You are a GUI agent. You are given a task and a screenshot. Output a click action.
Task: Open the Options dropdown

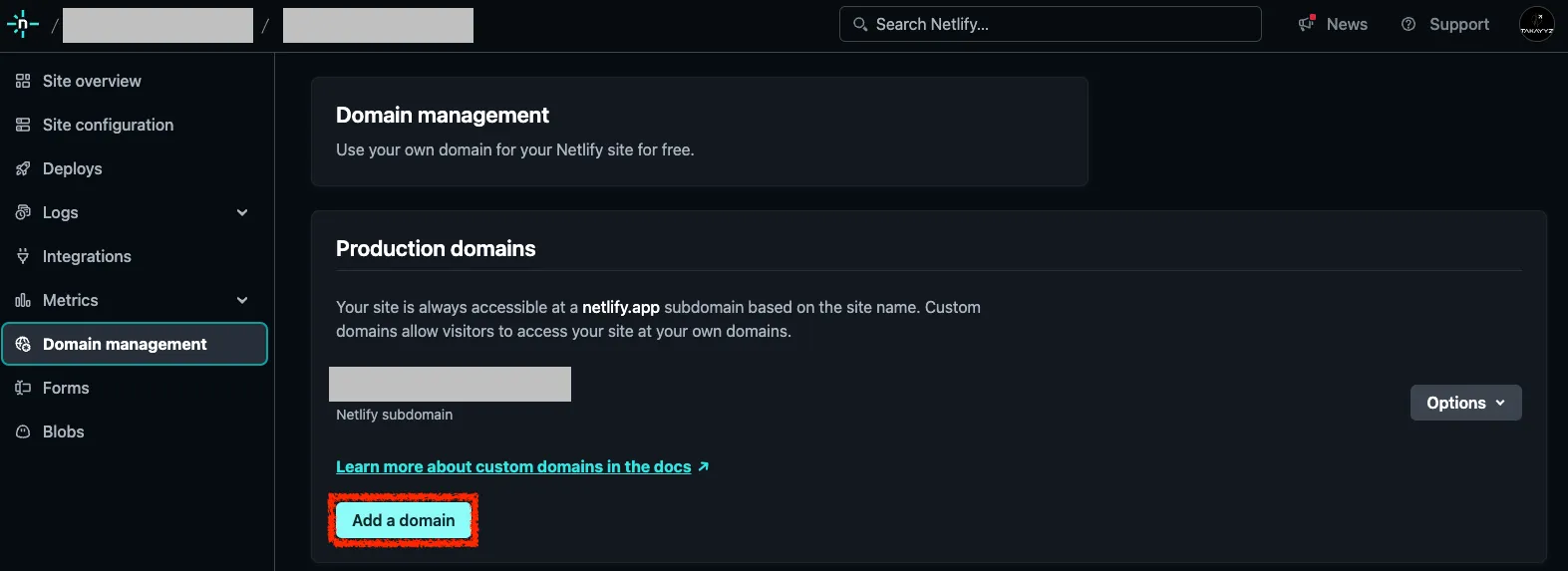click(1465, 403)
